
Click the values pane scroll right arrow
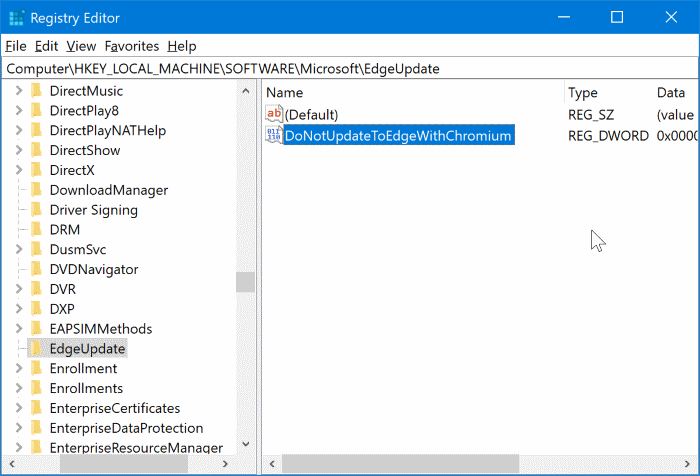coord(687,464)
